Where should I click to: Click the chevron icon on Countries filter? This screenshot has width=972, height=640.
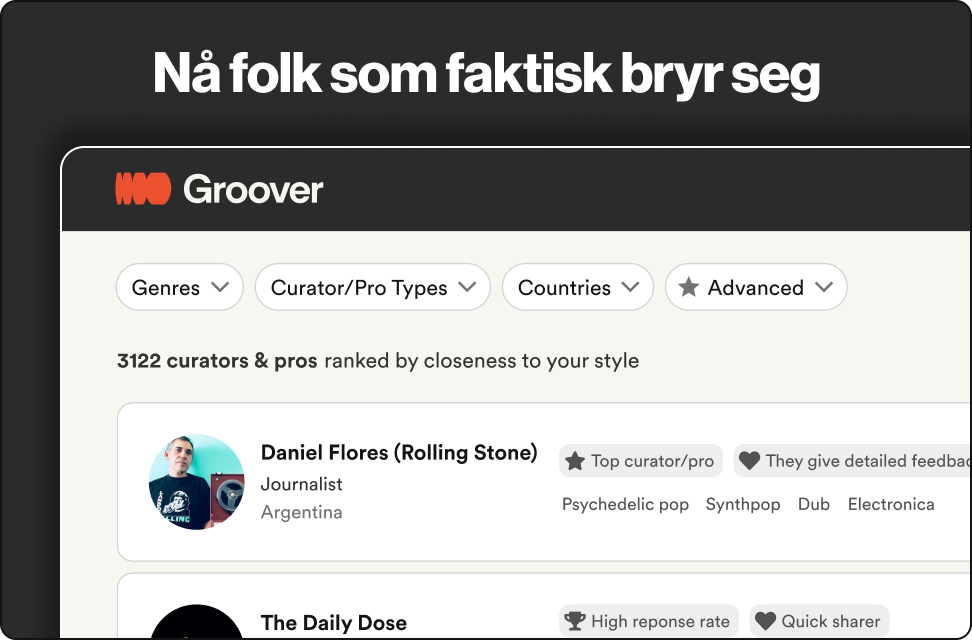(x=632, y=287)
